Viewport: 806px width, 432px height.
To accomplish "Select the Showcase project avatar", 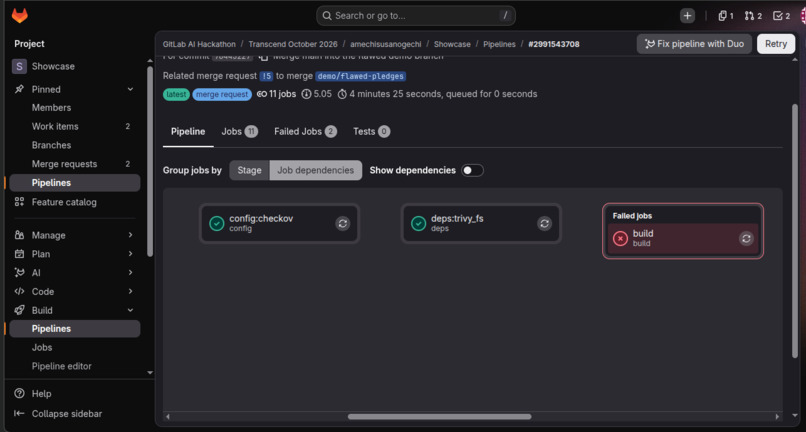I will (x=20, y=66).
